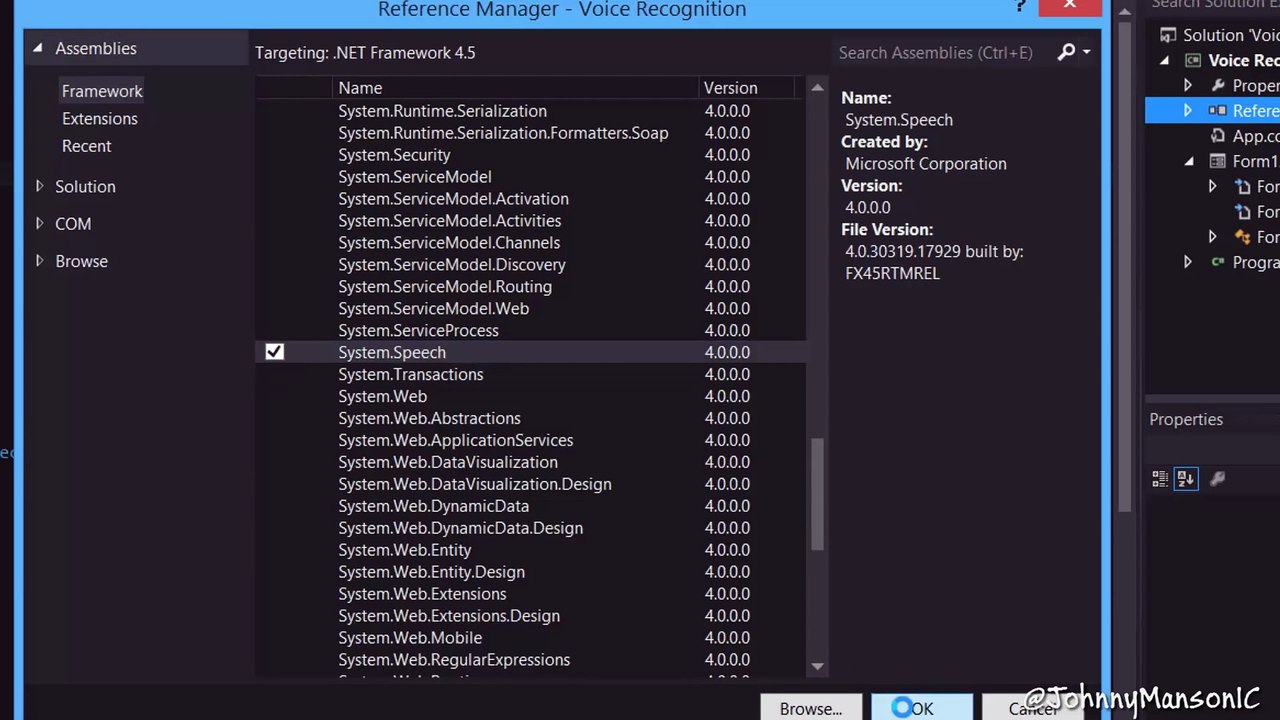Switch Properties panel to Categorized view
1280x720 pixels.
pyautogui.click(x=1160, y=479)
